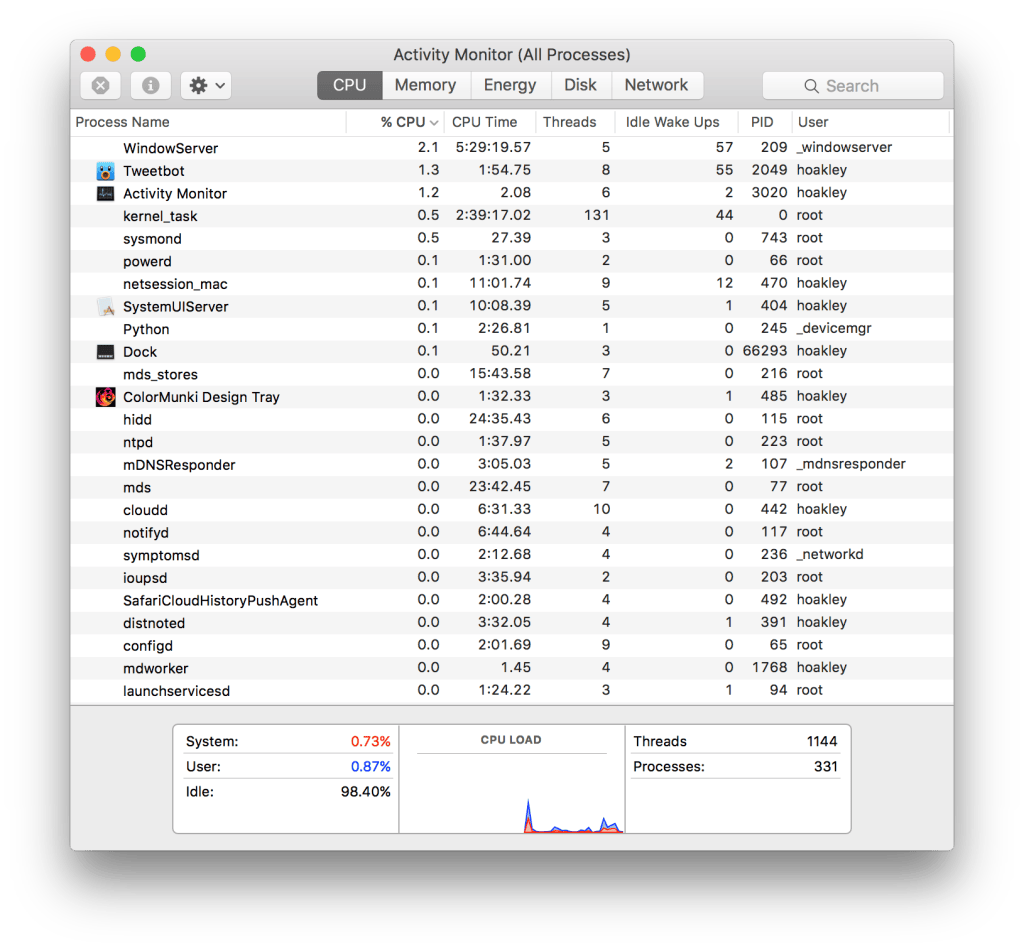1024x951 pixels.
Task: Select the mds process row
Action: pos(512,487)
